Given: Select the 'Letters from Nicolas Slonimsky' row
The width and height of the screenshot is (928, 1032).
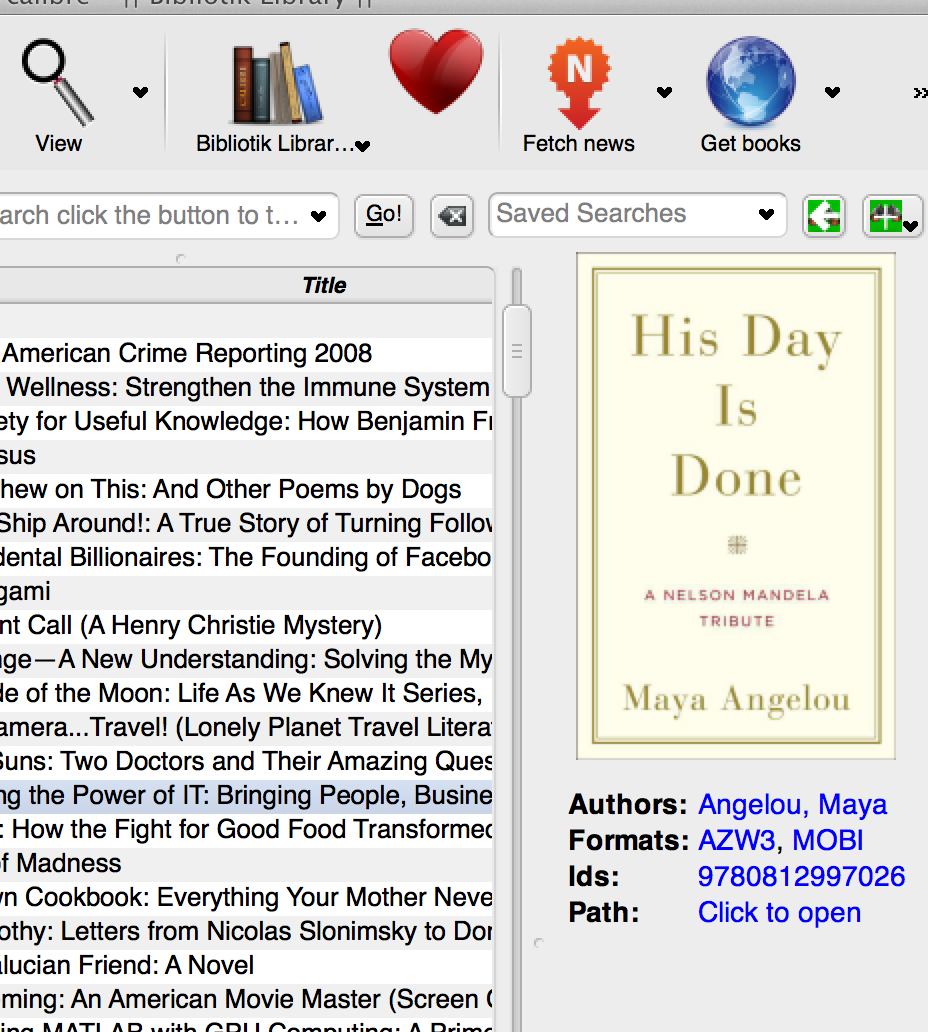Looking at the screenshot, I should [246, 931].
